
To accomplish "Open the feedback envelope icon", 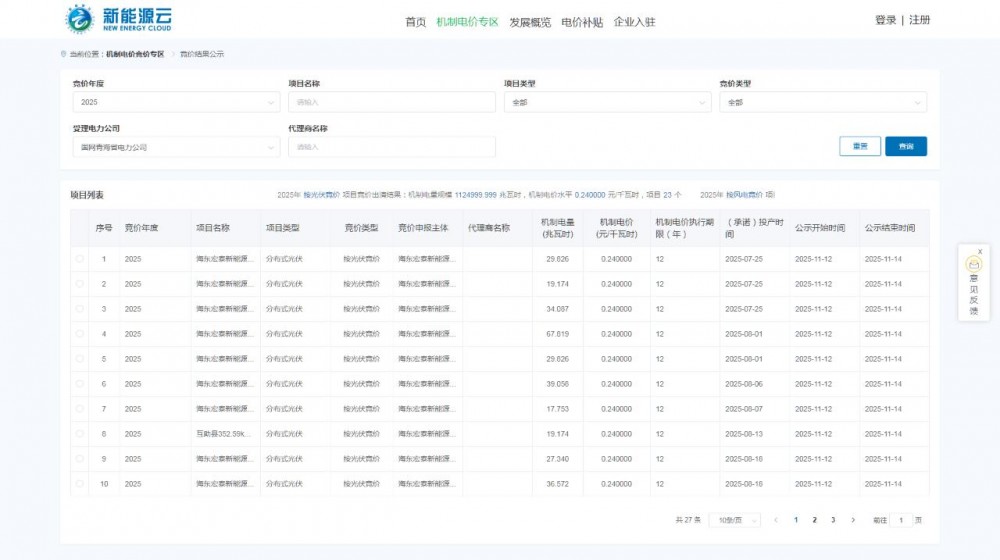I will (973, 265).
